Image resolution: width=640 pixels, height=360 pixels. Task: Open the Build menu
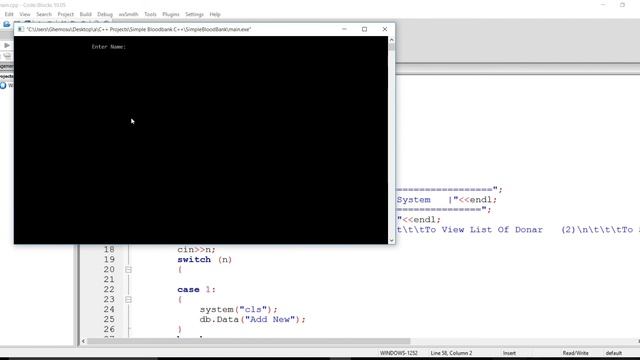pos(85,14)
